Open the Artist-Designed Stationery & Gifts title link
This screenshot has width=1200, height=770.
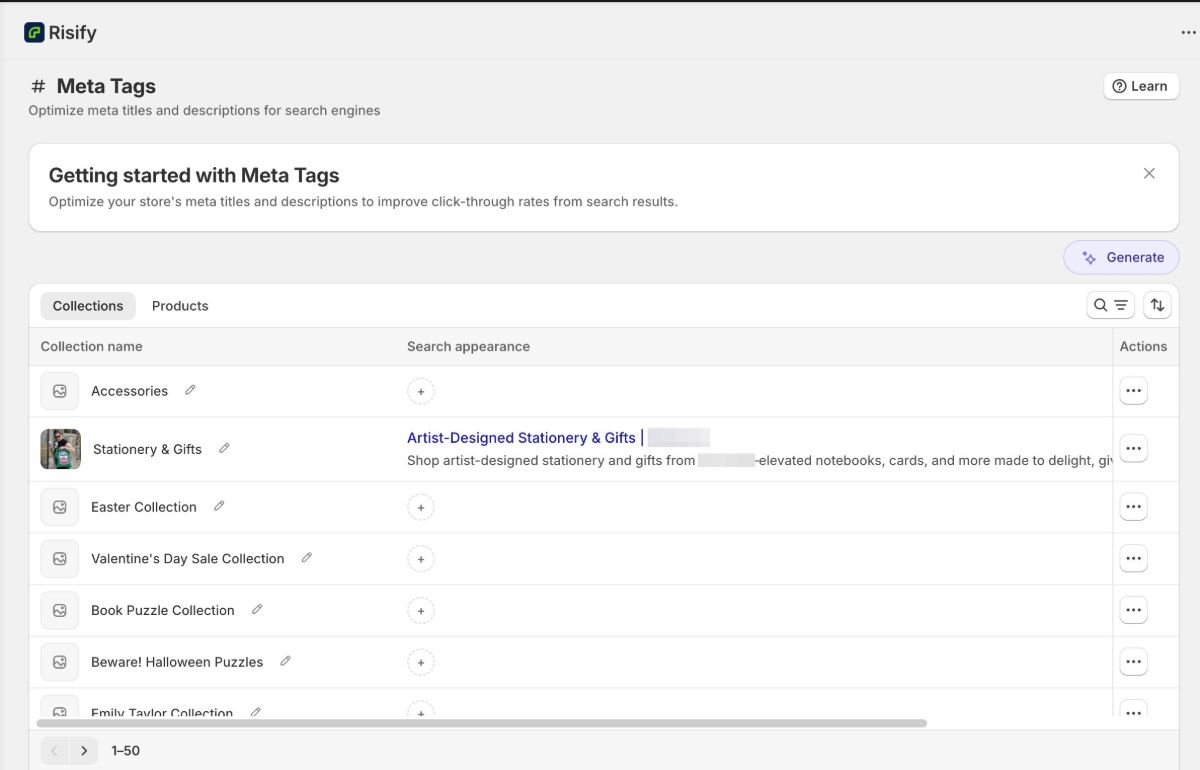click(x=521, y=438)
